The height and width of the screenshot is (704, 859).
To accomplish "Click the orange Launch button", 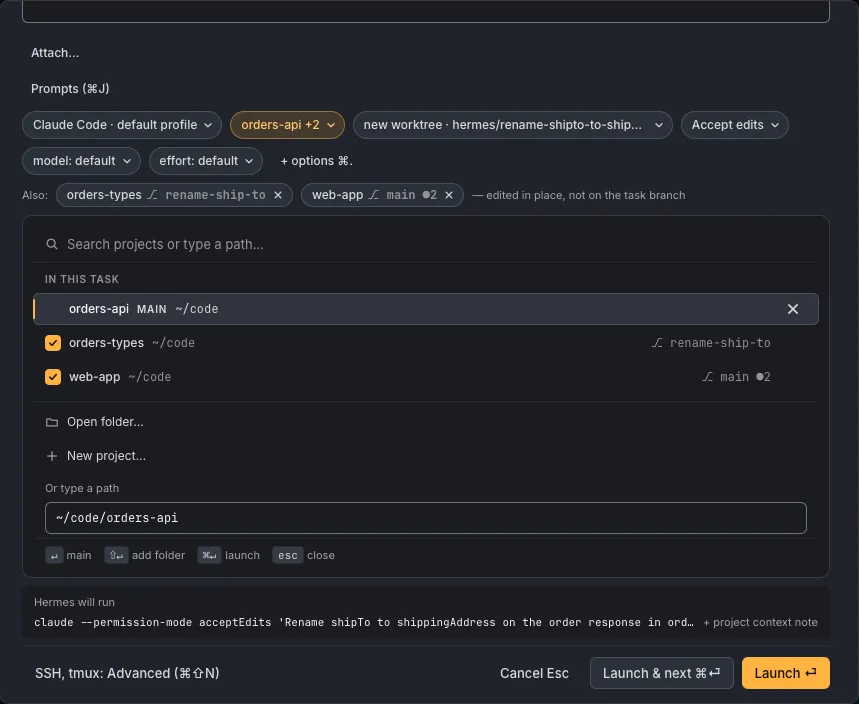I will (x=786, y=673).
